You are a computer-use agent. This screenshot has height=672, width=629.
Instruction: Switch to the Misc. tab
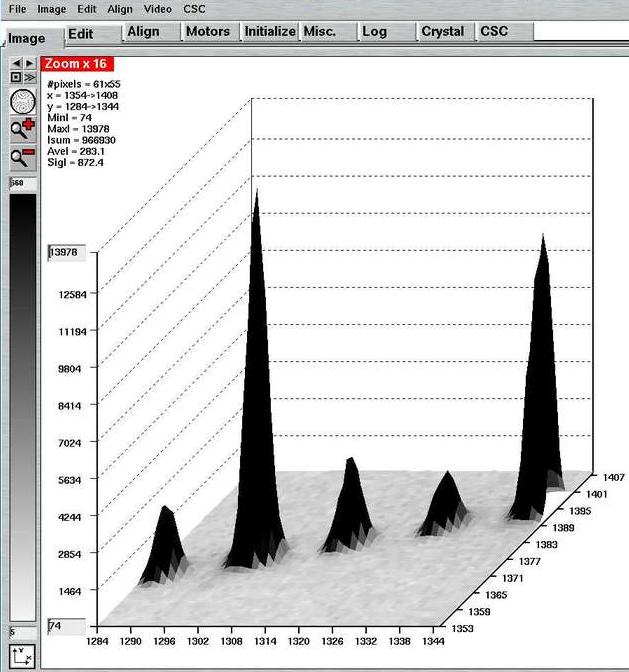[x=329, y=32]
